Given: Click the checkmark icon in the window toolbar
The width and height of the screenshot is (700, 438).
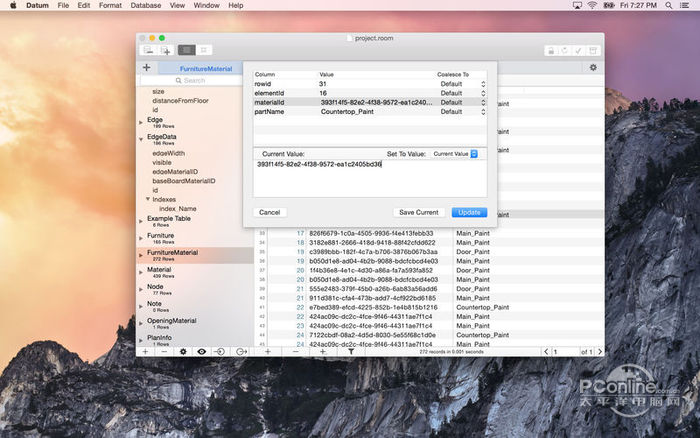Looking at the screenshot, I should [579, 49].
